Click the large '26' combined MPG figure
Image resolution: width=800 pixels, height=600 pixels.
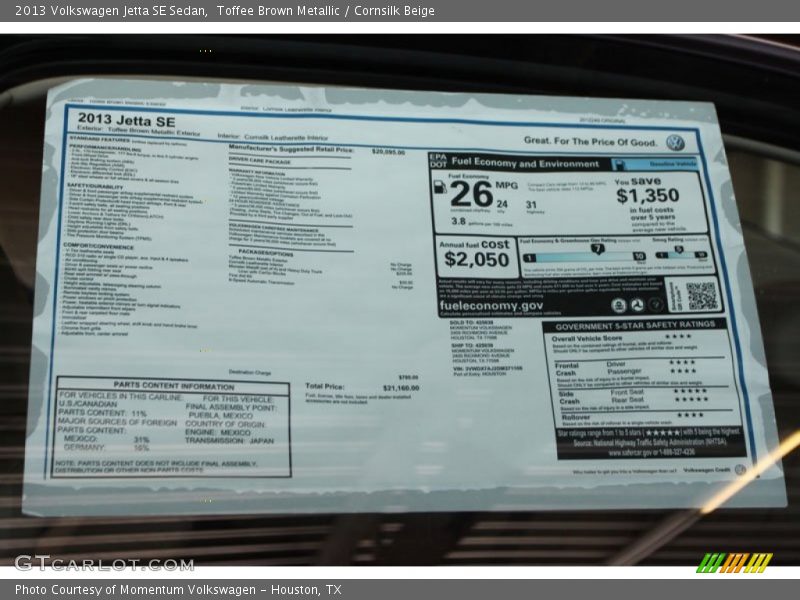(x=471, y=194)
